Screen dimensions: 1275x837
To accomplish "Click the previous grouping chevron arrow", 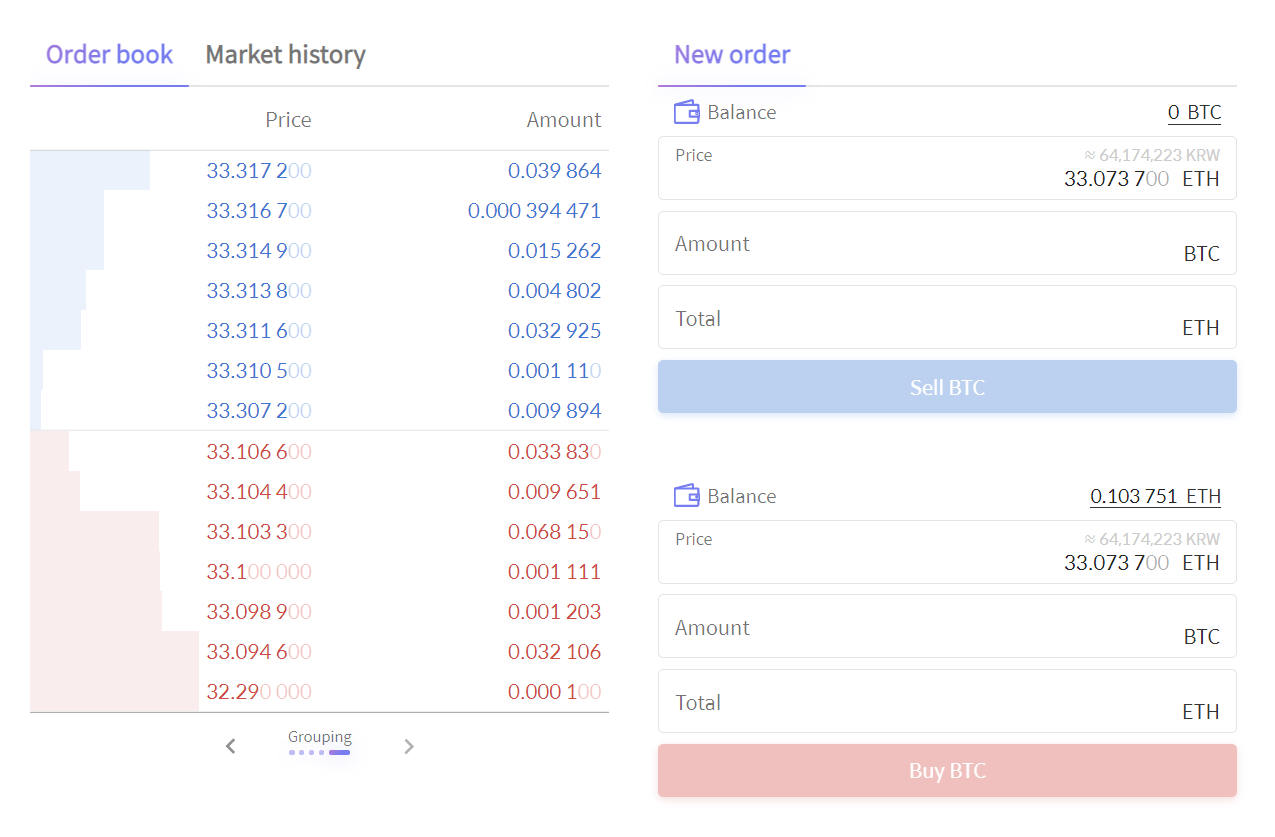I will [x=231, y=746].
